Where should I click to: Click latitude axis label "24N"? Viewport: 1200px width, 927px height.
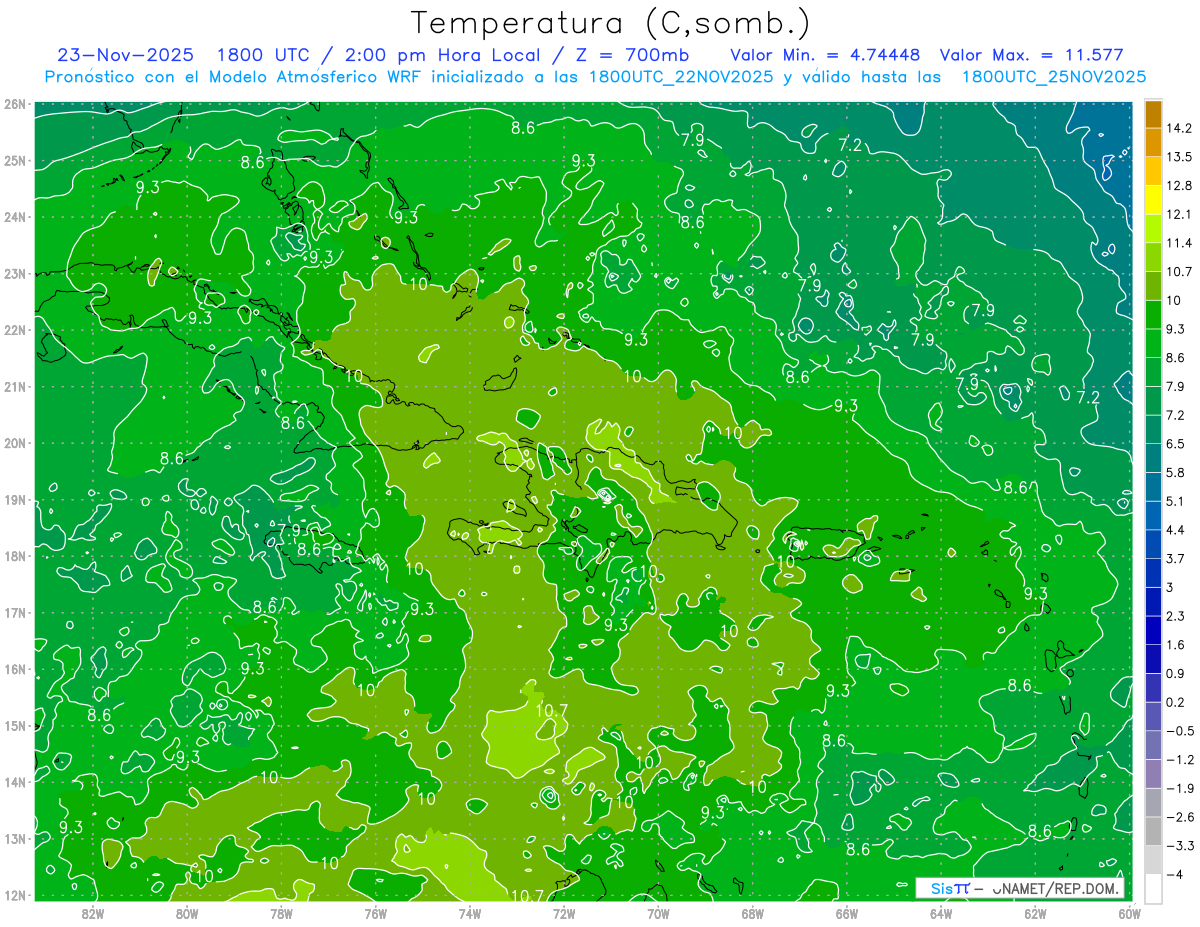coord(14,217)
